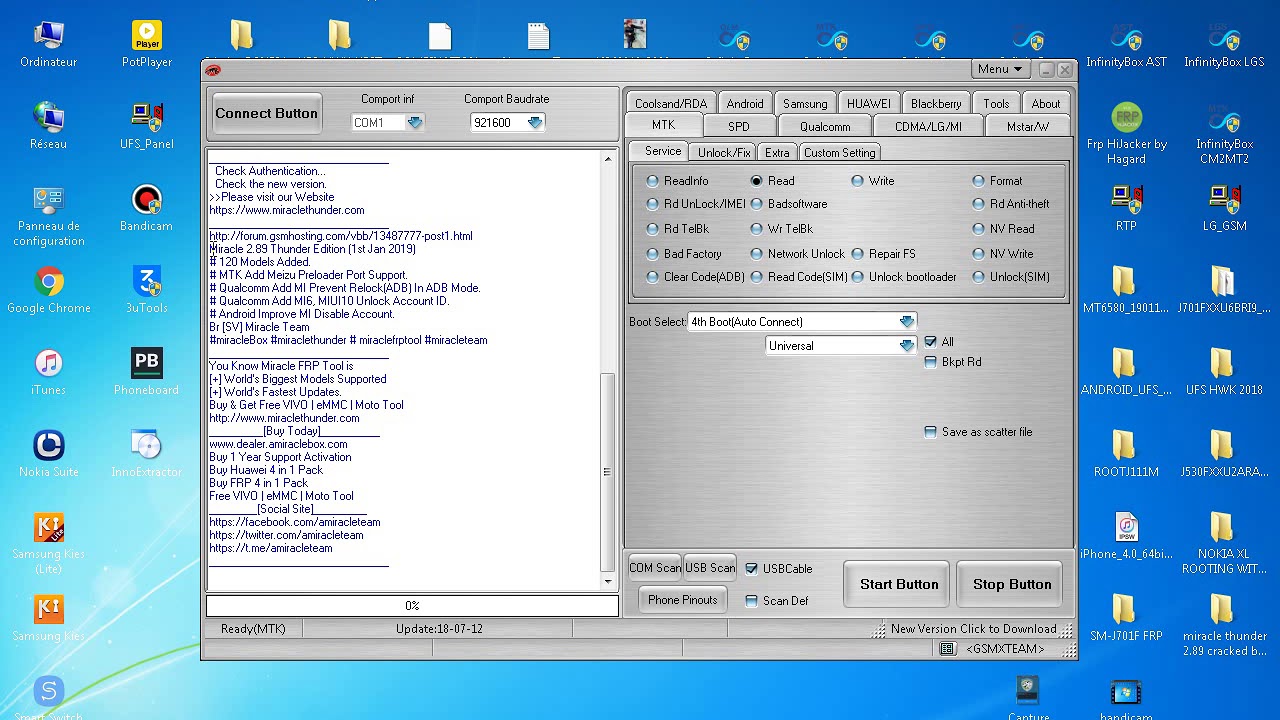Viewport: 1280px width, 720px height.
Task: Open the UFS_Panel shortcut
Action: click(x=147, y=127)
